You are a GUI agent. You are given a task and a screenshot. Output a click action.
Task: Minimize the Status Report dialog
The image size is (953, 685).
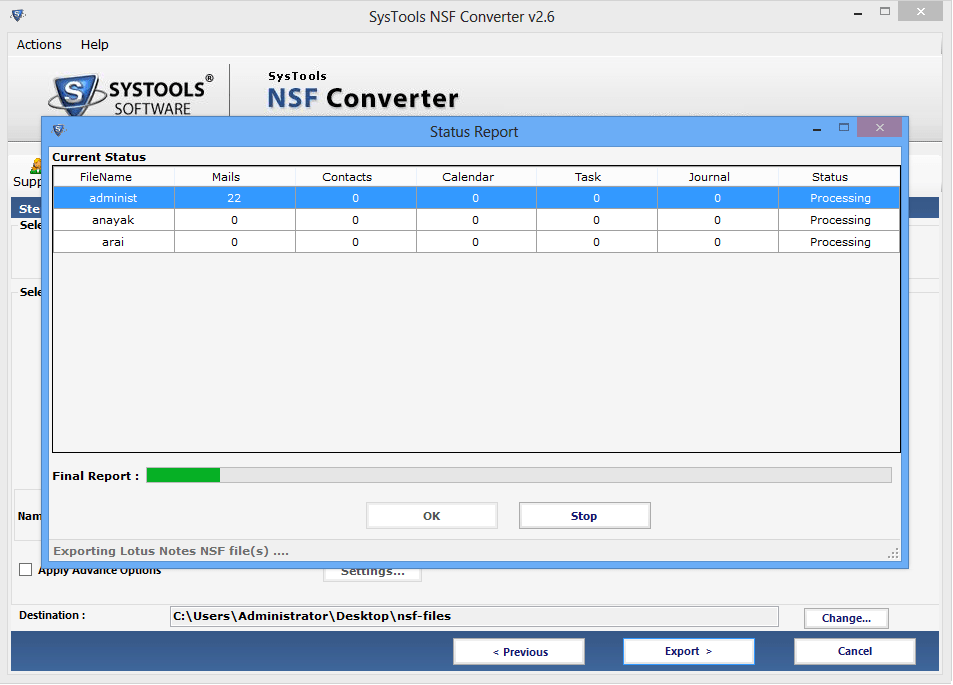point(818,128)
